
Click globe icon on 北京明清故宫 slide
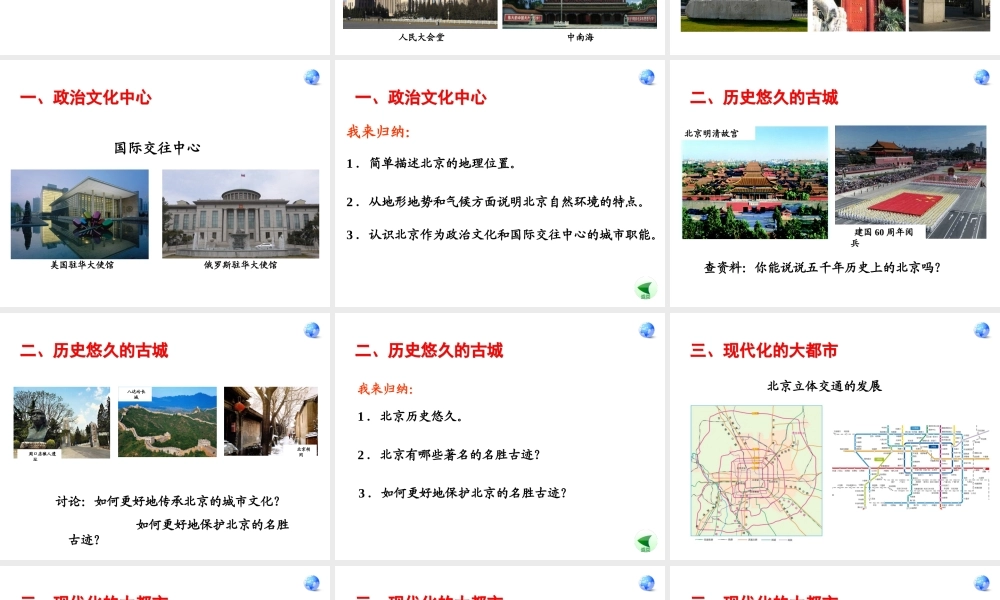(x=982, y=77)
